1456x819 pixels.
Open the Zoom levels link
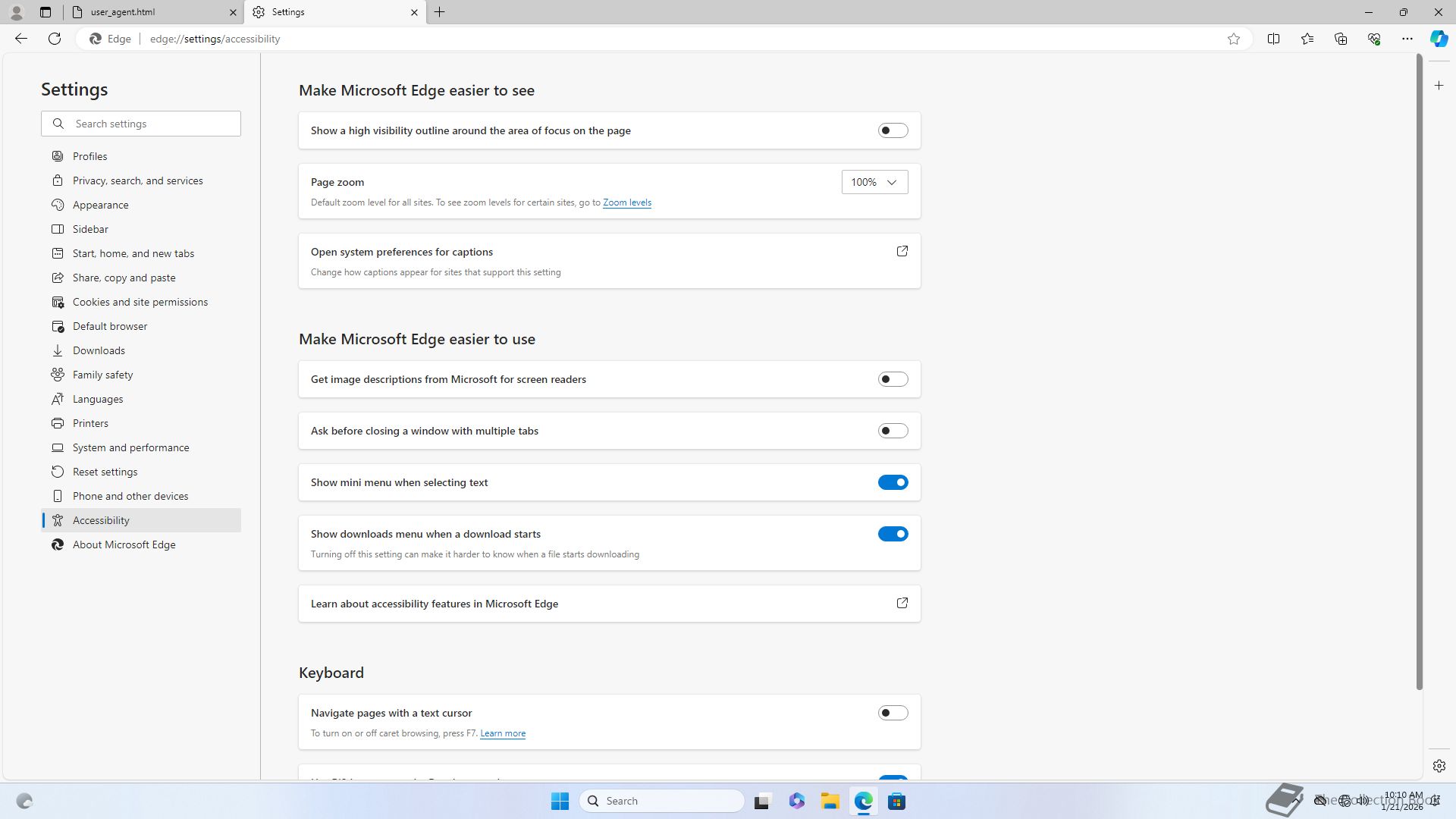pyautogui.click(x=626, y=202)
